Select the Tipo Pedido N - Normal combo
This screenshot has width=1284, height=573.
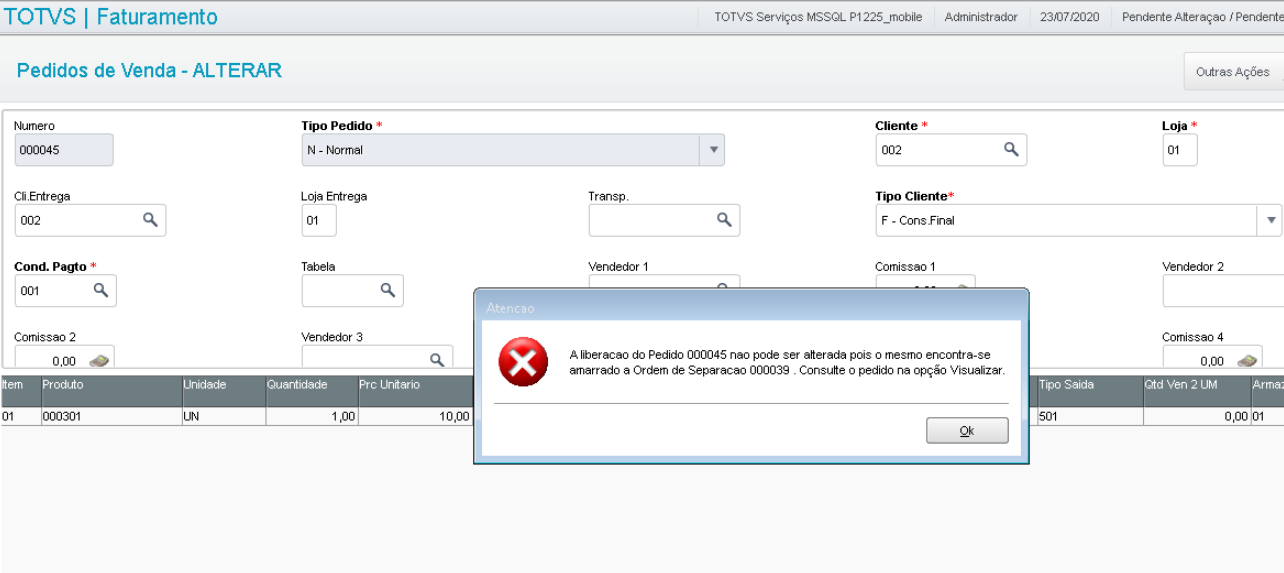513,150
